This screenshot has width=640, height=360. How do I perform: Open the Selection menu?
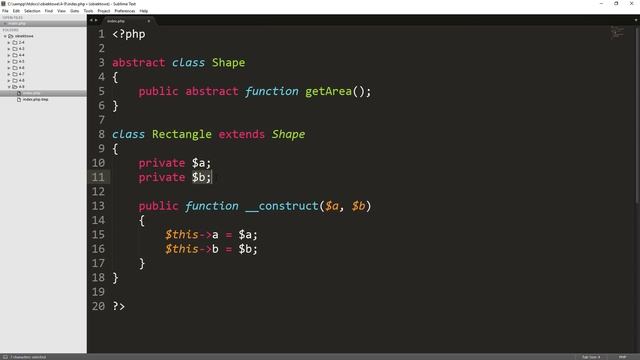coord(32,11)
